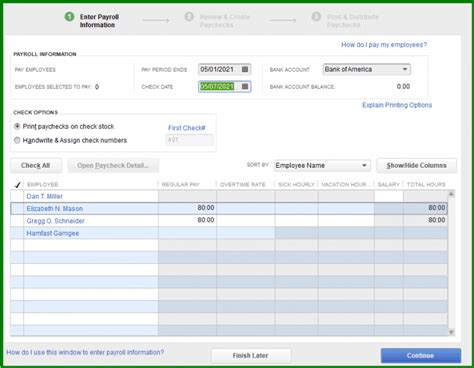Click Regular Pay cell for Elizabeth N. Mason

pos(187,208)
